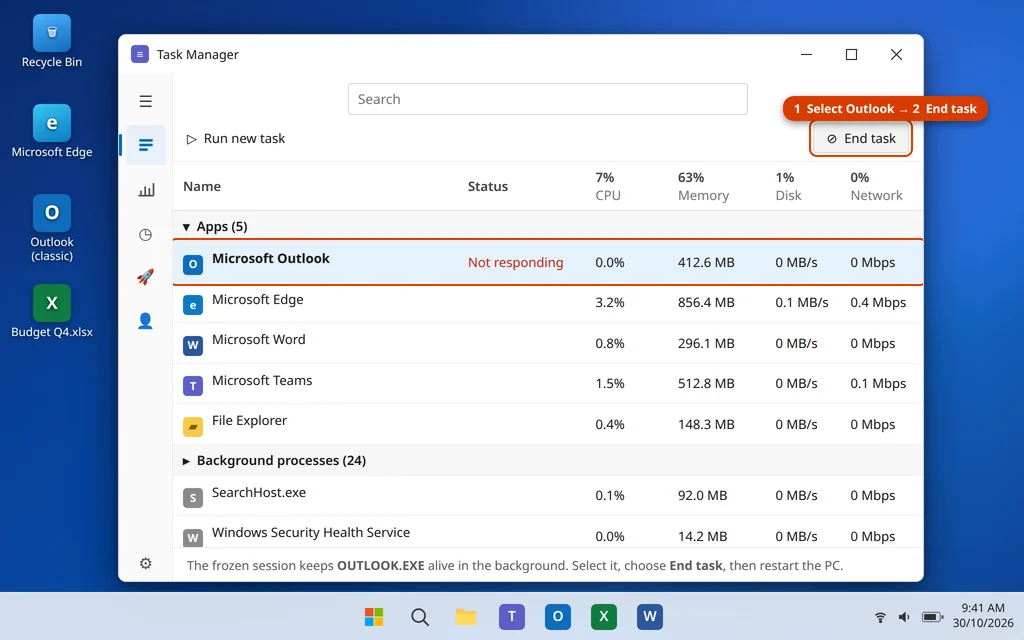
Task: Open the Windows Start menu
Action: 374,616
